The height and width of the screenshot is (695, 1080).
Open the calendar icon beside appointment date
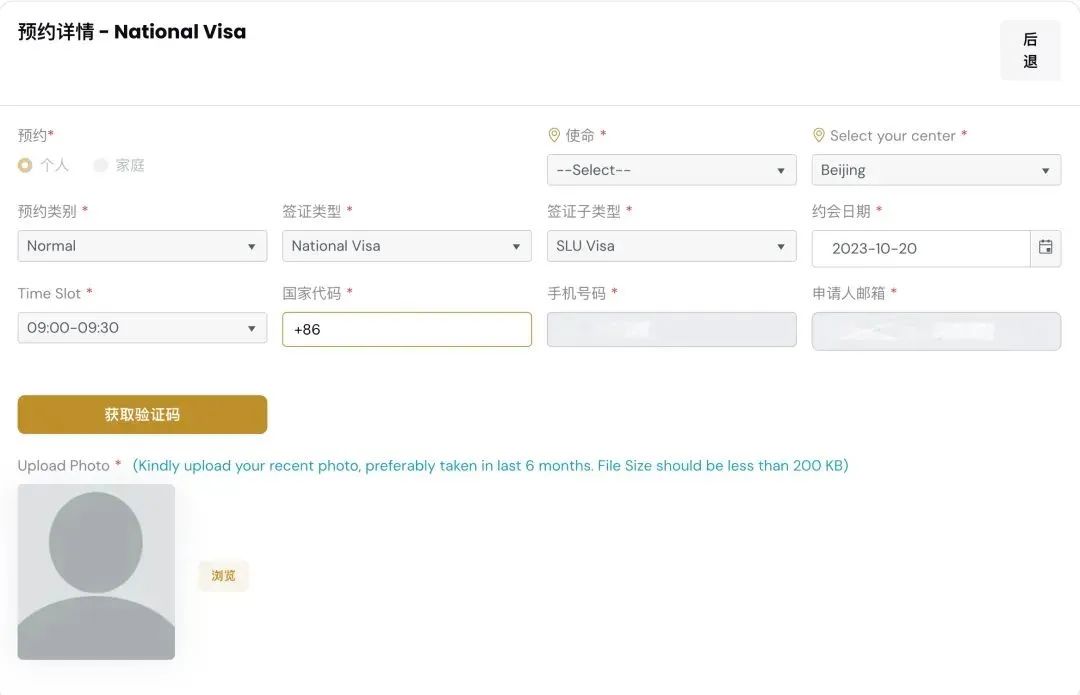pyautogui.click(x=1045, y=248)
